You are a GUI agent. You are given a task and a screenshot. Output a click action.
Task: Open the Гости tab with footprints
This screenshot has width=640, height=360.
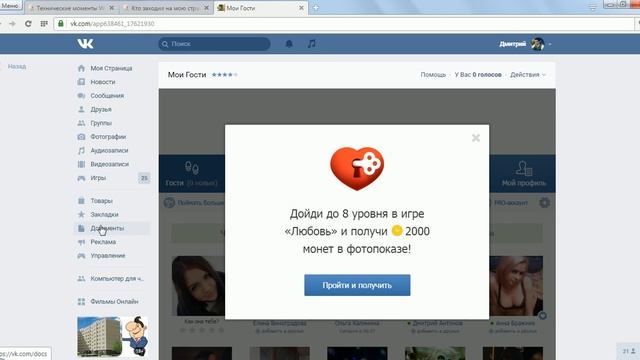[191, 174]
